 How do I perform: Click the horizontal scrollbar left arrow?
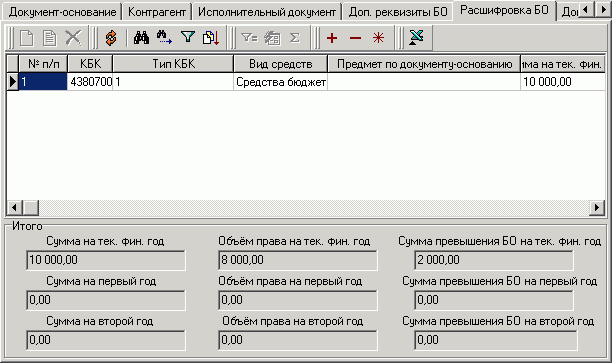tap(14, 207)
